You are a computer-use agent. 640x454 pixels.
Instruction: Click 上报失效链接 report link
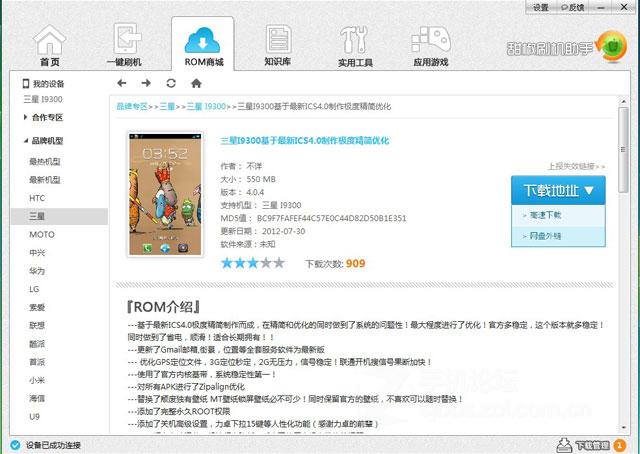[576, 166]
